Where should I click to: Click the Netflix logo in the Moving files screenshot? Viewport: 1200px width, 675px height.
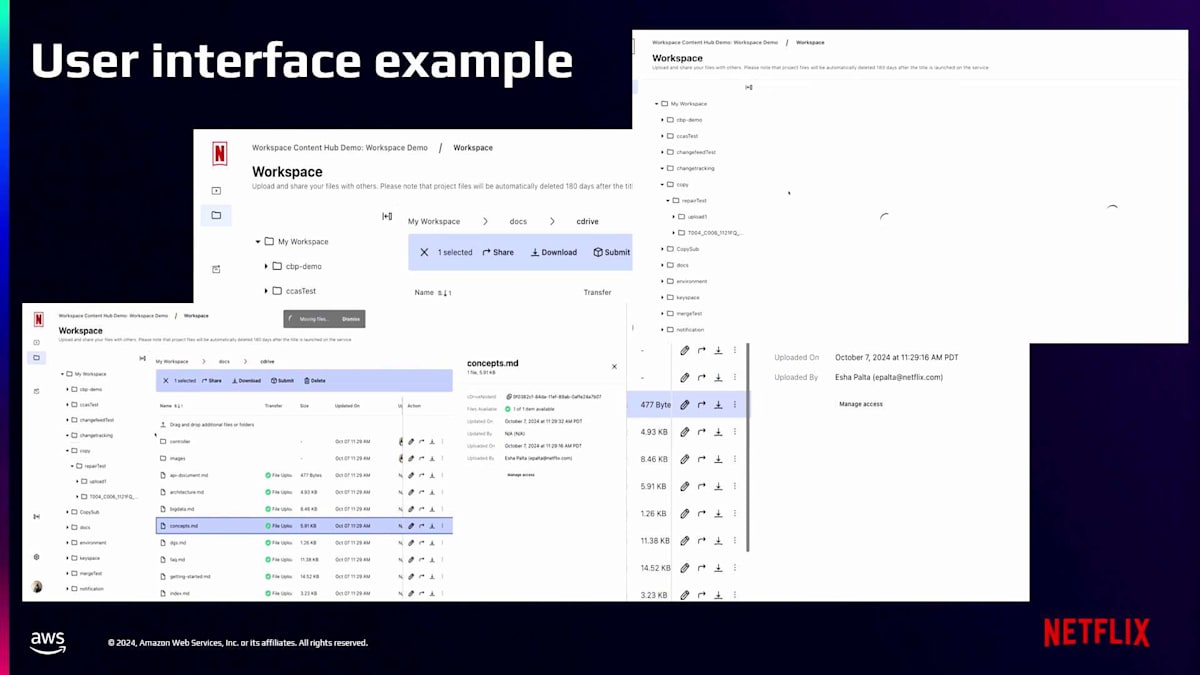click(x=38, y=320)
